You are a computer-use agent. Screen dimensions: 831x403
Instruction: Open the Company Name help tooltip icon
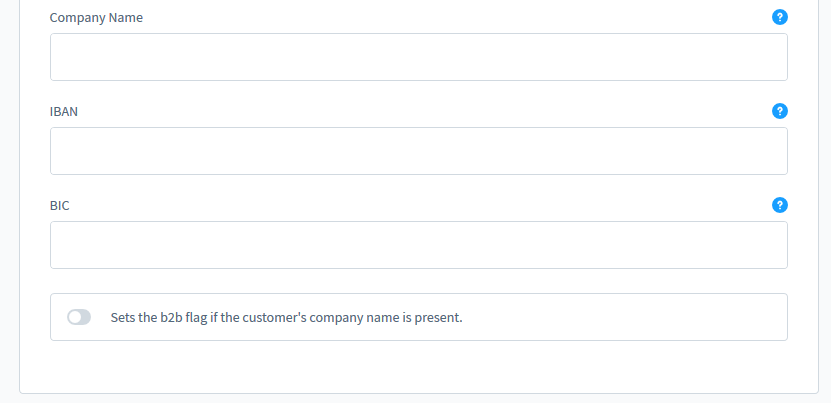click(780, 17)
